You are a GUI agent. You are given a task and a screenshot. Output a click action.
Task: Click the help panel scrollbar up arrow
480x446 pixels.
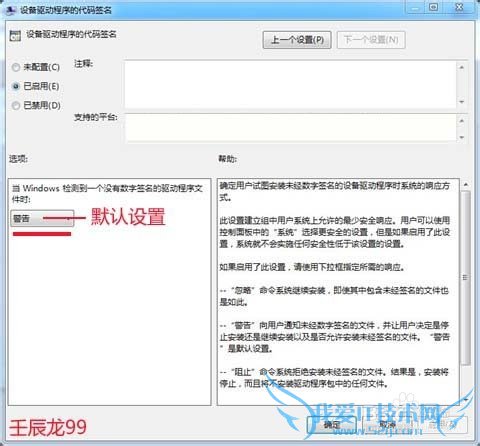point(466,185)
